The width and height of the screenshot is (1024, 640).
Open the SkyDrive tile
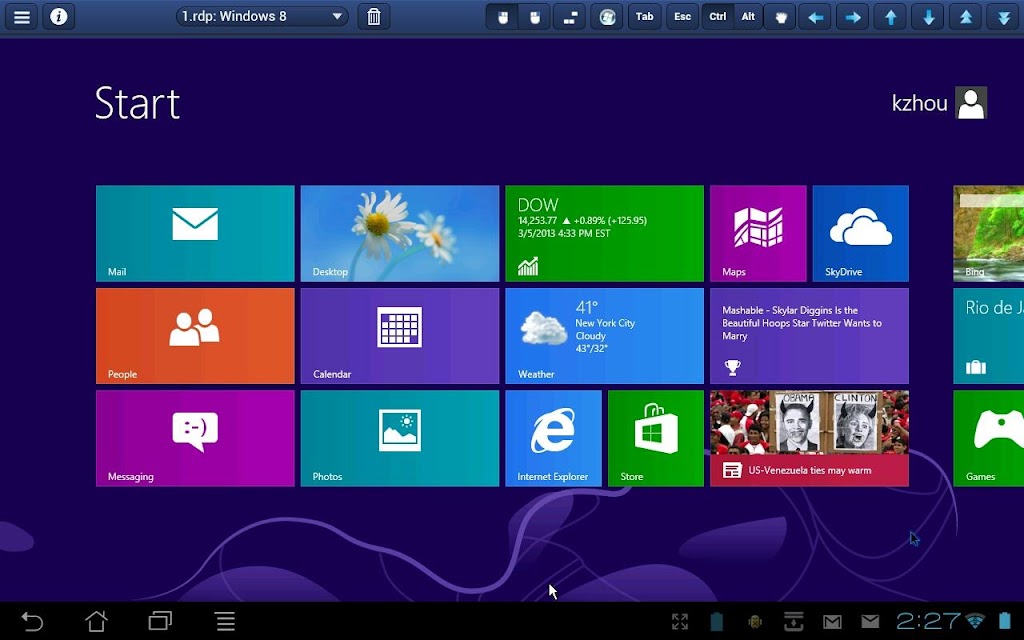[860, 233]
